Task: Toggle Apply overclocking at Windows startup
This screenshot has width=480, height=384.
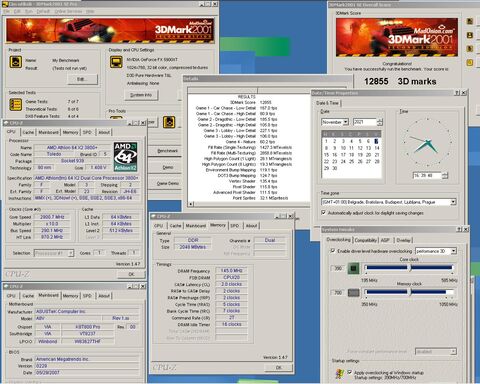Action: pos(349,372)
